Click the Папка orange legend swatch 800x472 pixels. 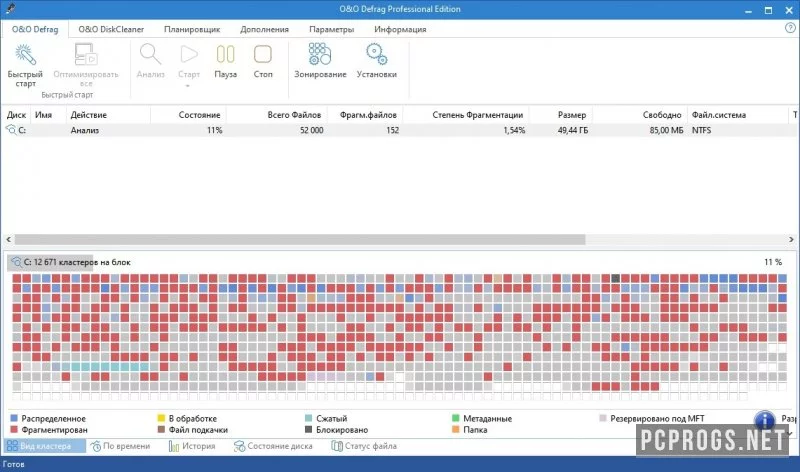tap(456, 430)
